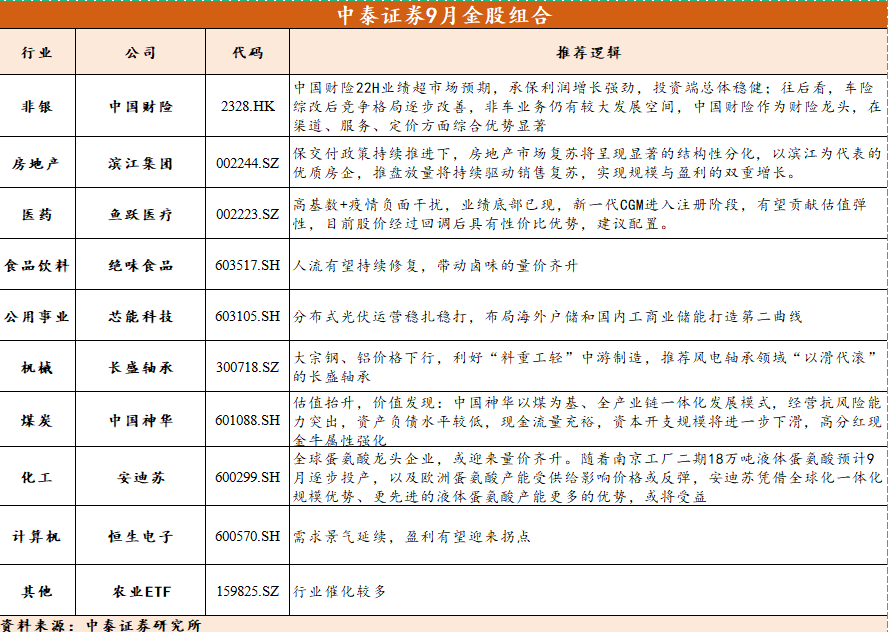Click the 公用事业 industry cell
This screenshot has width=888, height=632.
click(x=37, y=316)
